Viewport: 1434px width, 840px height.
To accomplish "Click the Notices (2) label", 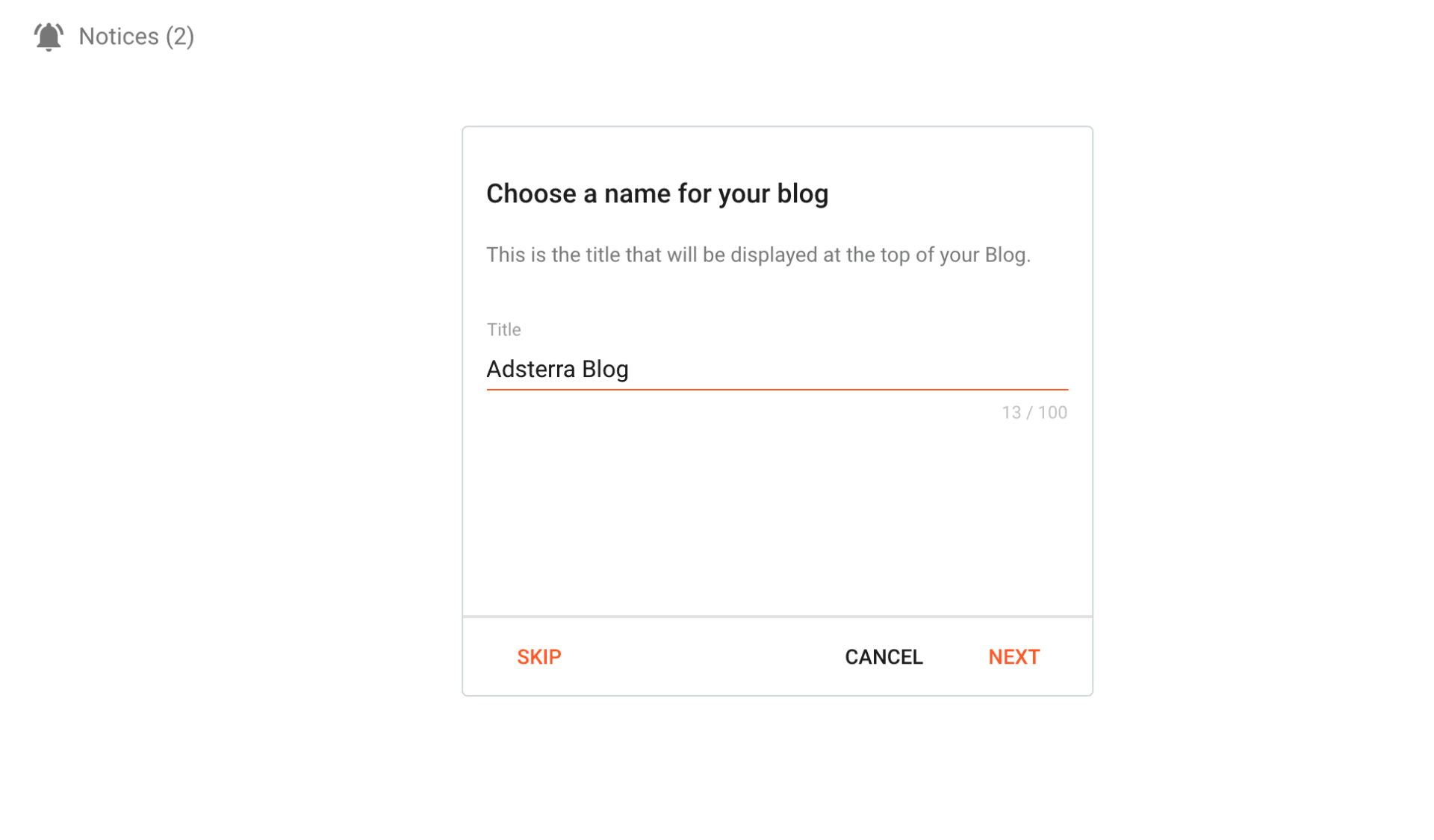I will pos(137,36).
